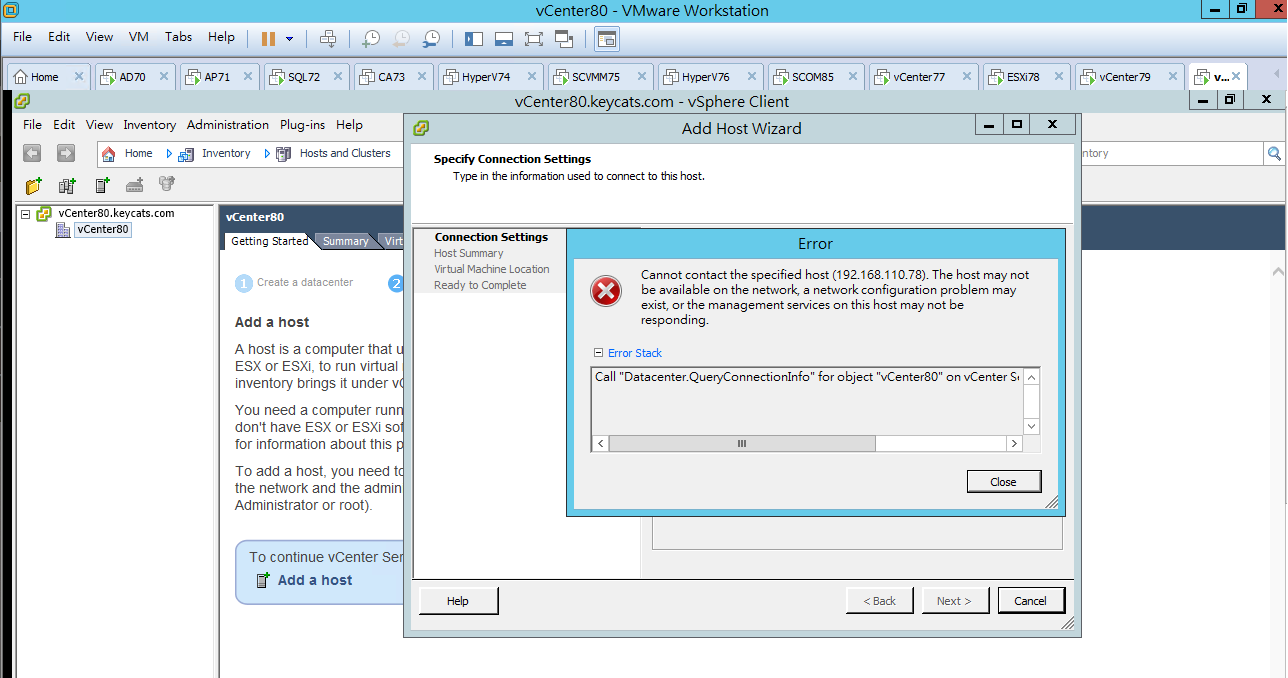The height and width of the screenshot is (678, 1288).
Task: Expand dropdown arrow before Hosts and Clusters
Action: (267, 154)
